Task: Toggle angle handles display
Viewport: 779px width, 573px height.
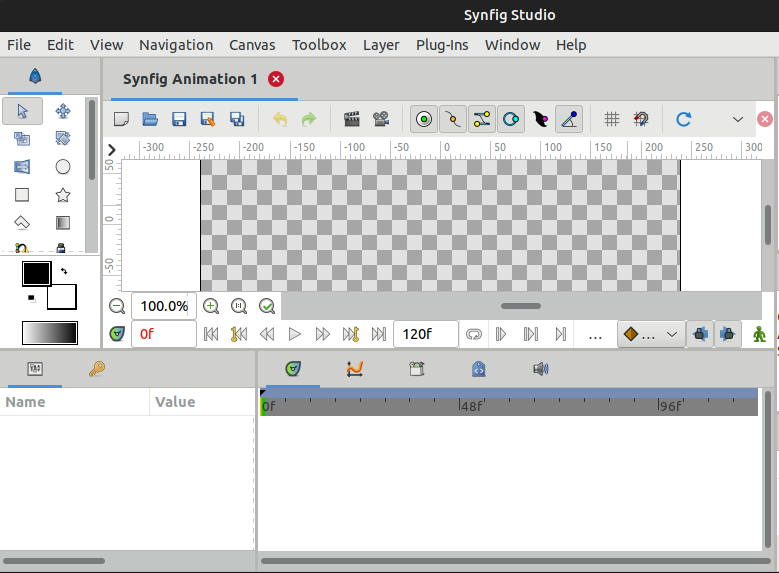Action: (569, 119)
